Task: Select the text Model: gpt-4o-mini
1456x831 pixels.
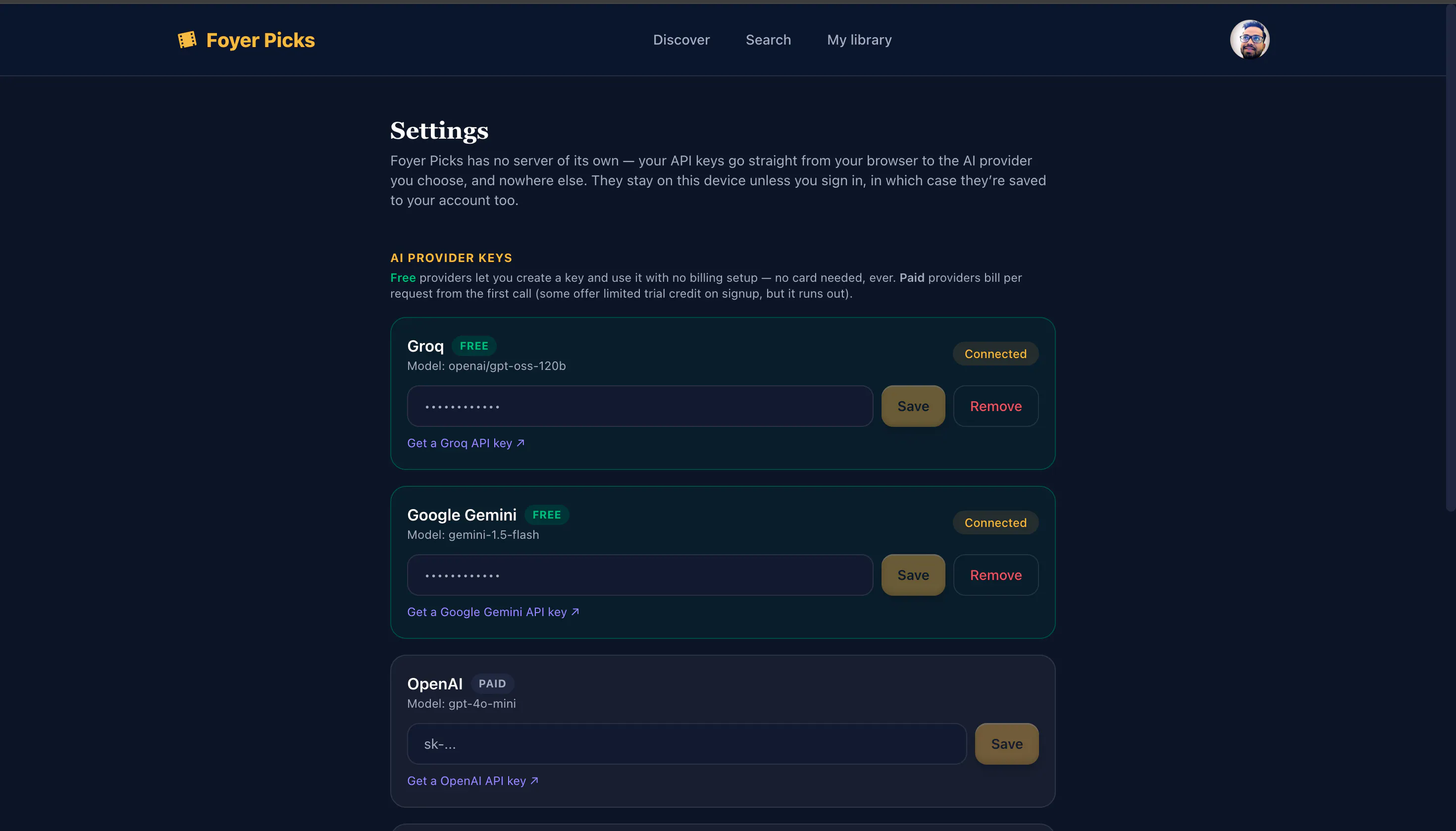Action: pos(461,704)
